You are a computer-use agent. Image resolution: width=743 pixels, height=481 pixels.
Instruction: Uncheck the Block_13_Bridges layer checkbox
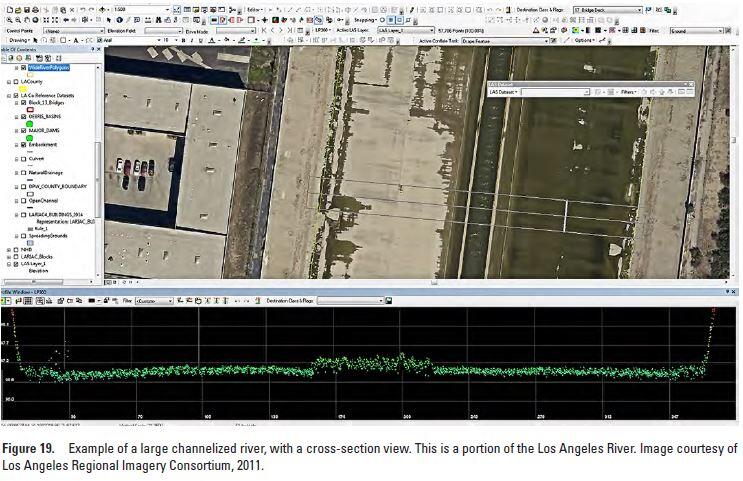pyautogui.click(x=23, y=102)
